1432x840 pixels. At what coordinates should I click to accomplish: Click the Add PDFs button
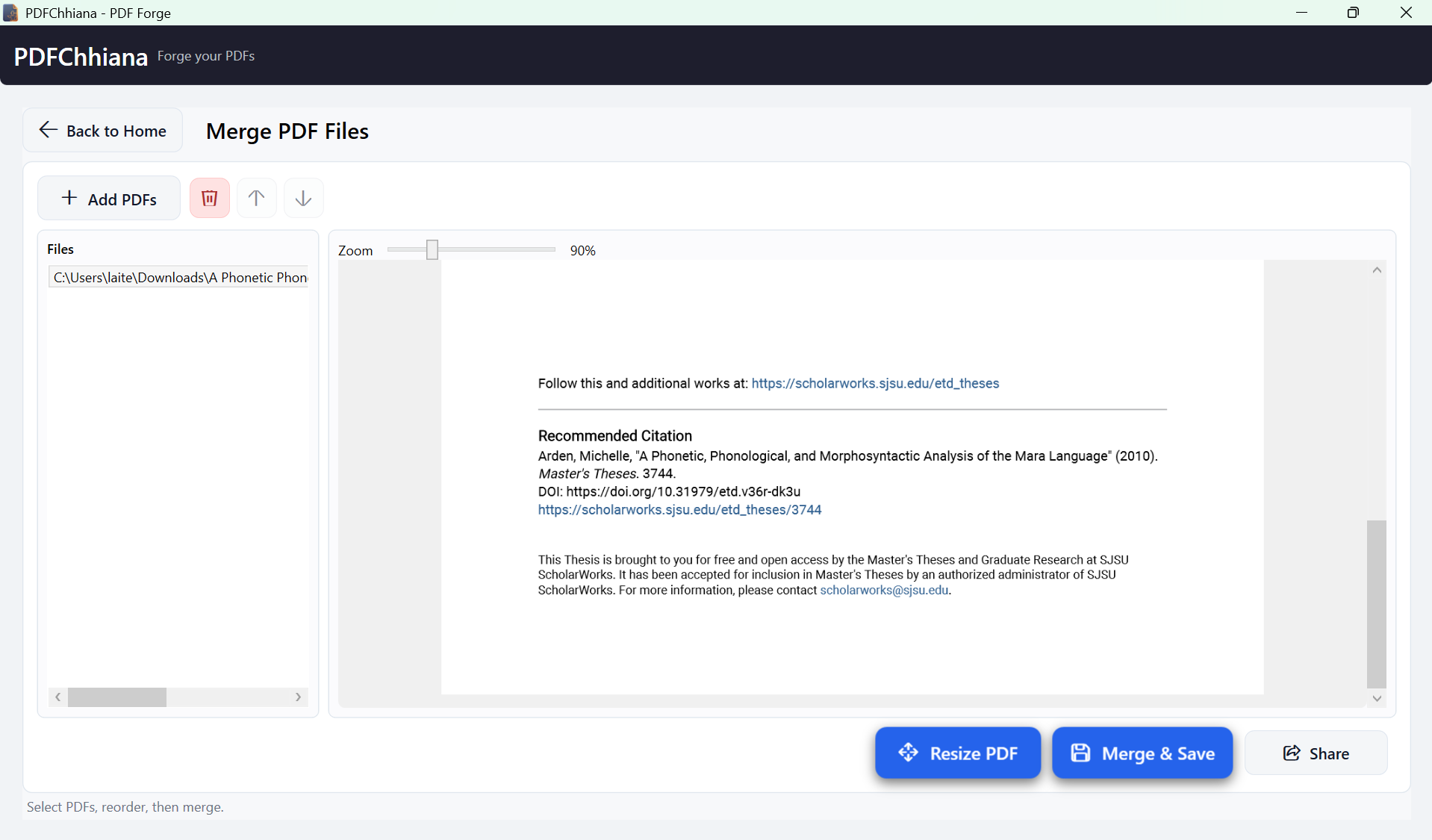109,198
